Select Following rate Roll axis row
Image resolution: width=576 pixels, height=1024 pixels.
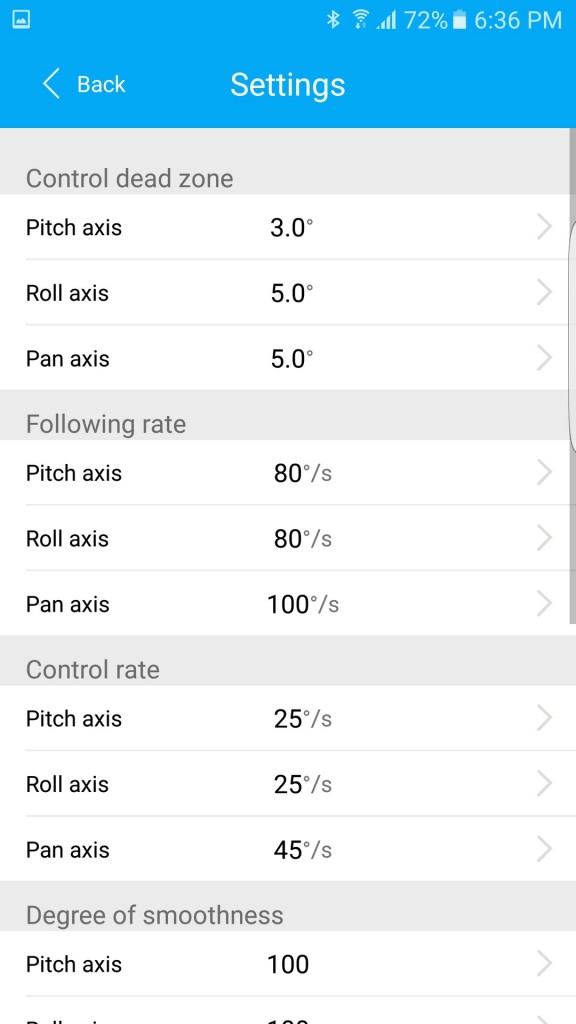(288, 538)
